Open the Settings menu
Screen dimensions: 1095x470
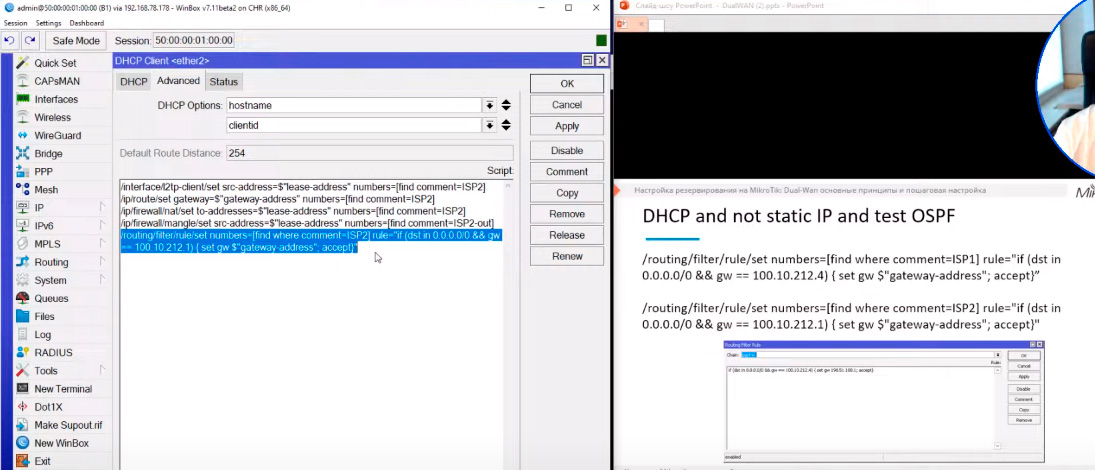click(48, 23)
